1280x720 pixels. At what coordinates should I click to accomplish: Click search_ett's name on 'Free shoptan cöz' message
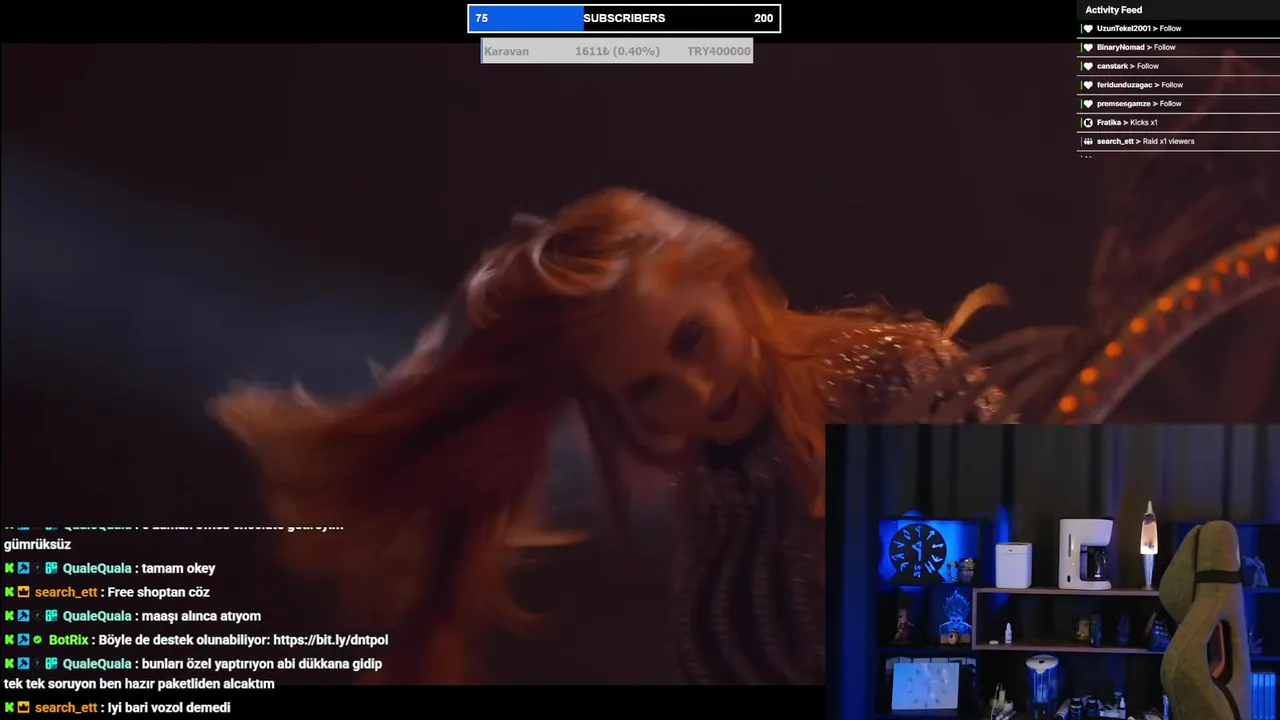[66, 592]
